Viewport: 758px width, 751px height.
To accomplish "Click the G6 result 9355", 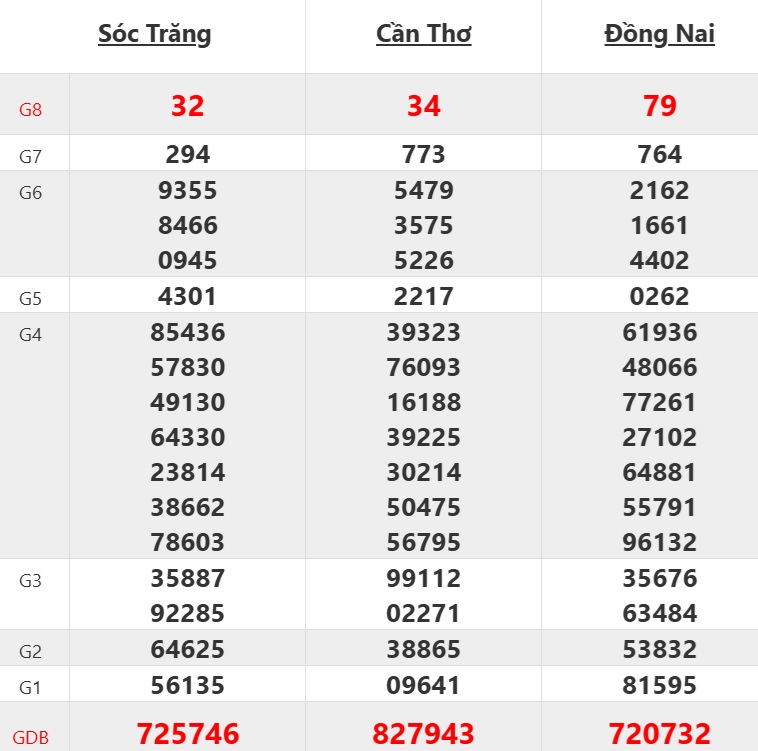I will coord(188,190).
